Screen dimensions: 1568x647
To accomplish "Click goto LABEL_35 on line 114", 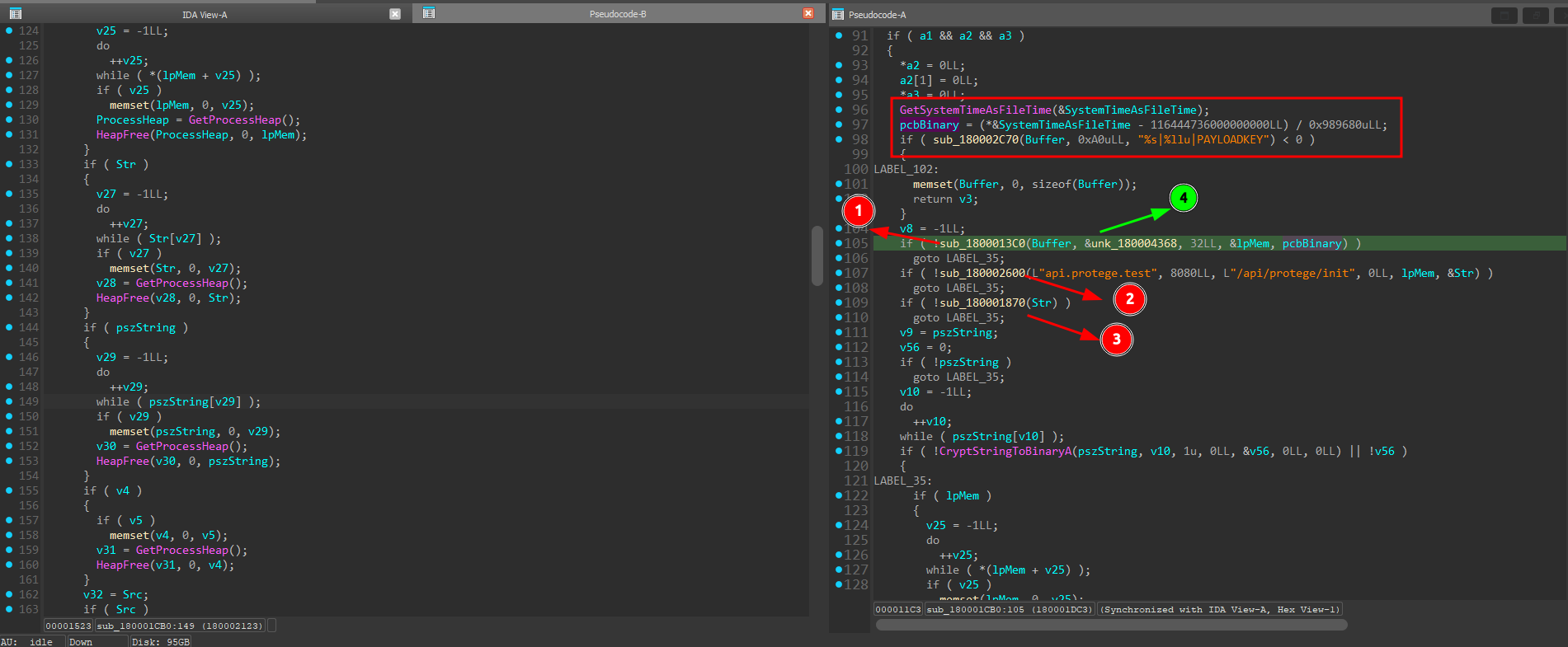I will pyautogui.click(x=959, y=377).
